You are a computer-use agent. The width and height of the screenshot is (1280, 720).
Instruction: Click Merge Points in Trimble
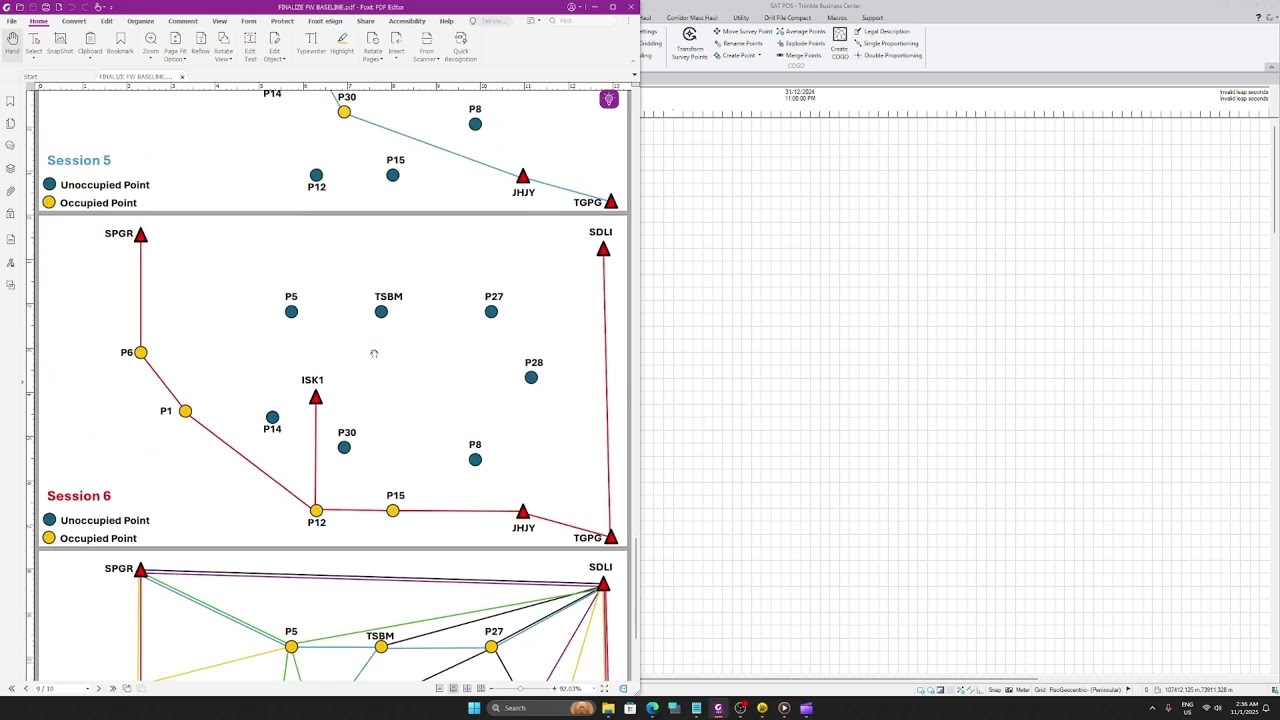coord(799,55)
